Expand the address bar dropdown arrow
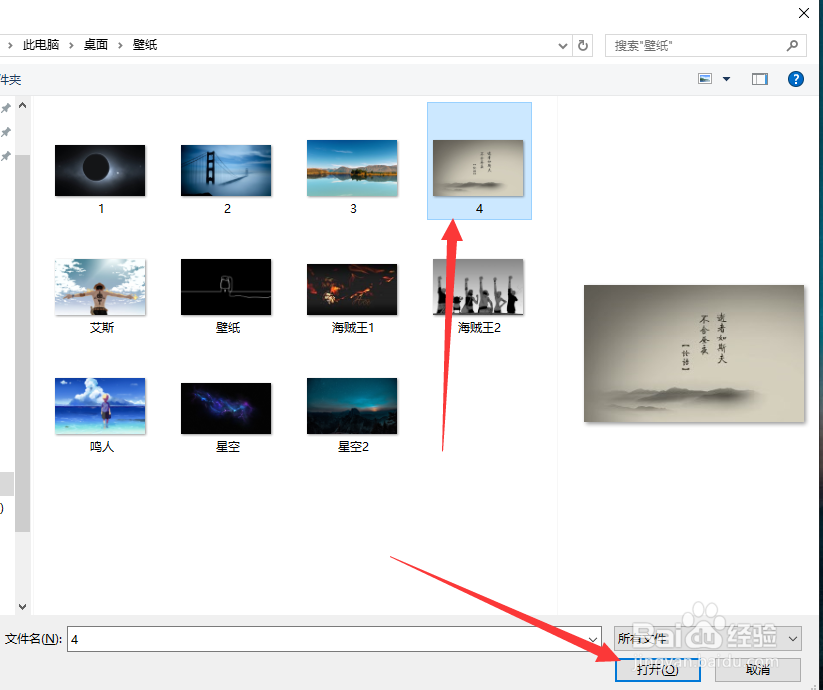The width and height of the screenshot is (823, 690). click(563, 45)
